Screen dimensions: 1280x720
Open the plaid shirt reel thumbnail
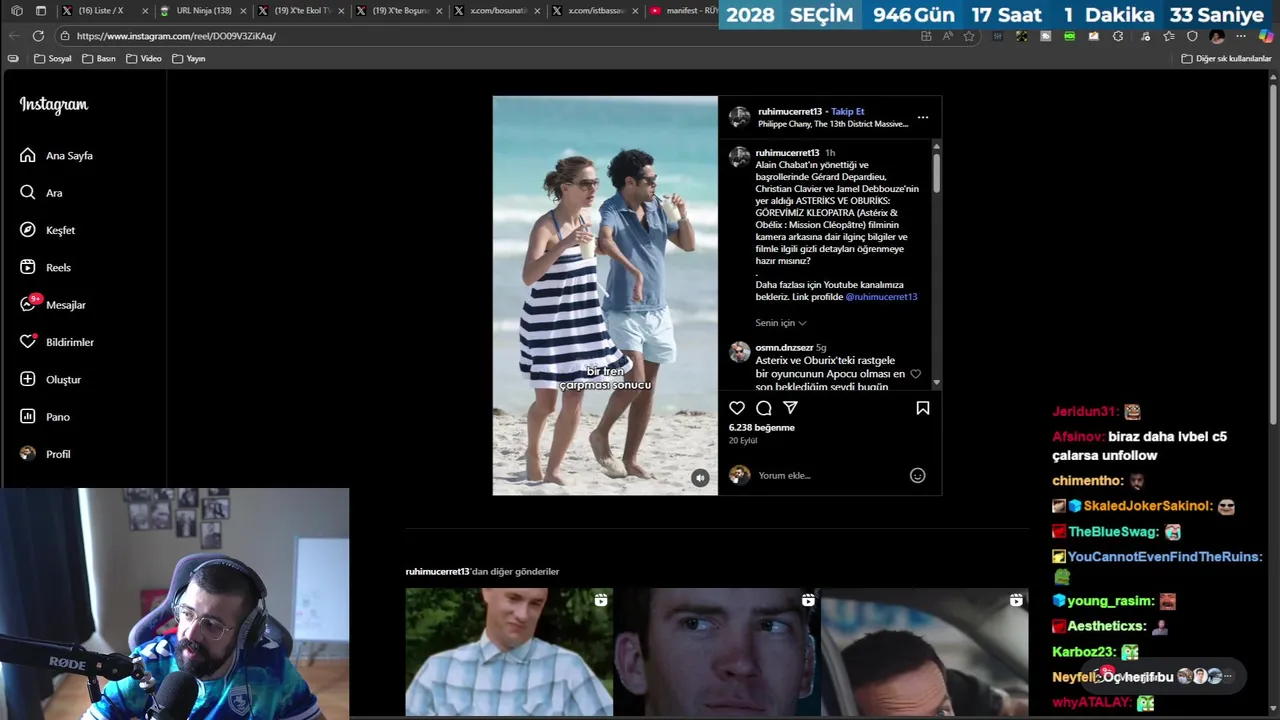(x=509, y=652)
